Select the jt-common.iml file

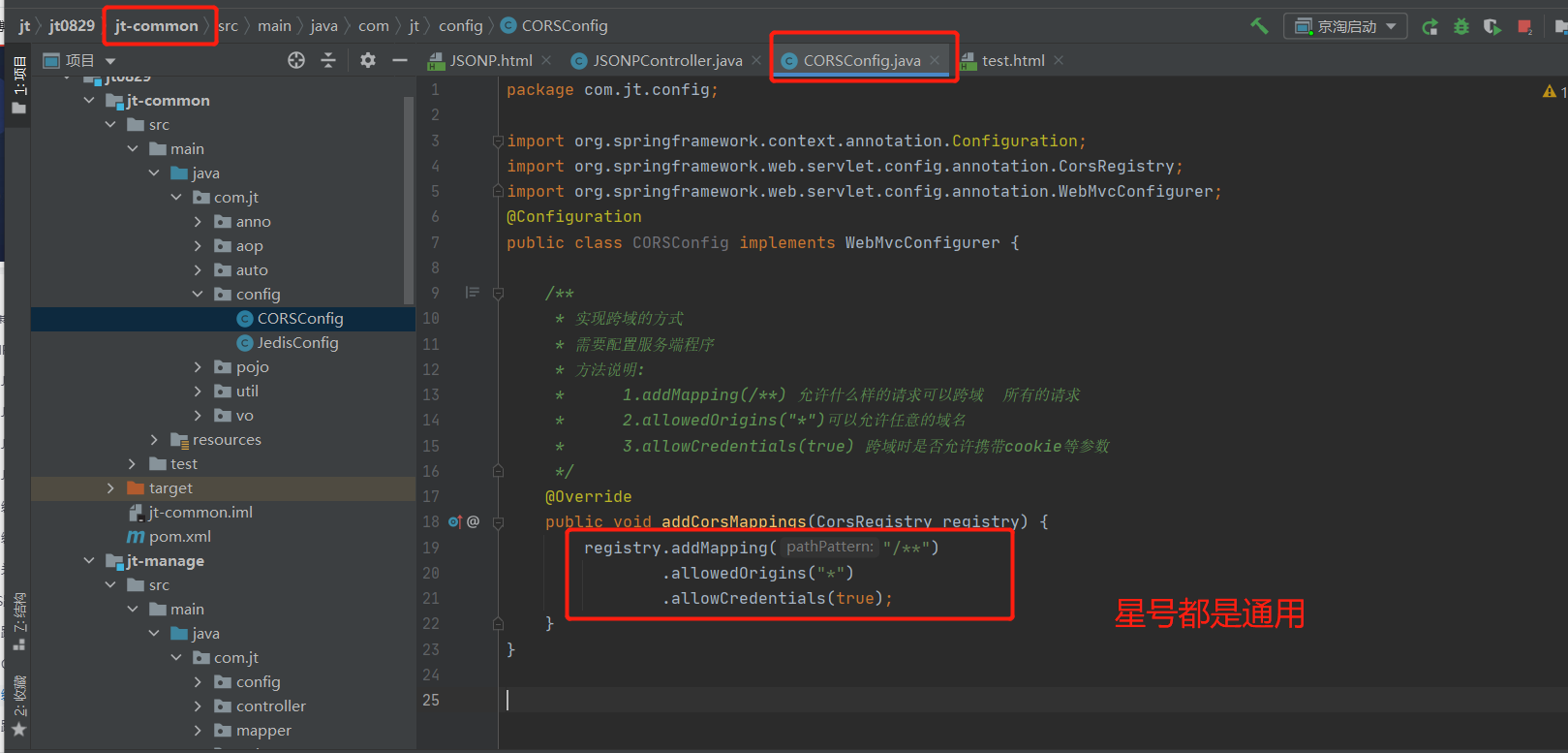190,513
